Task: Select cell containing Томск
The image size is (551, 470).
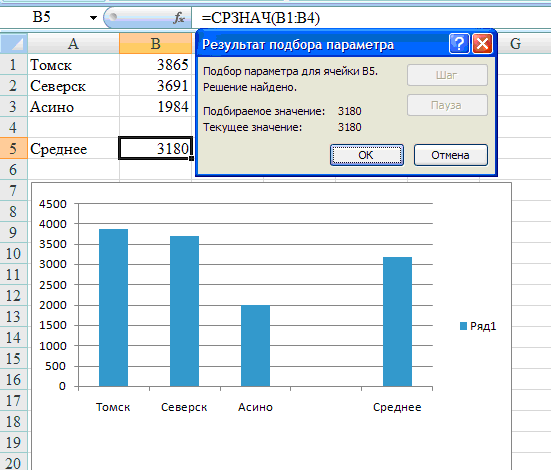Action: tap(73, 65)
